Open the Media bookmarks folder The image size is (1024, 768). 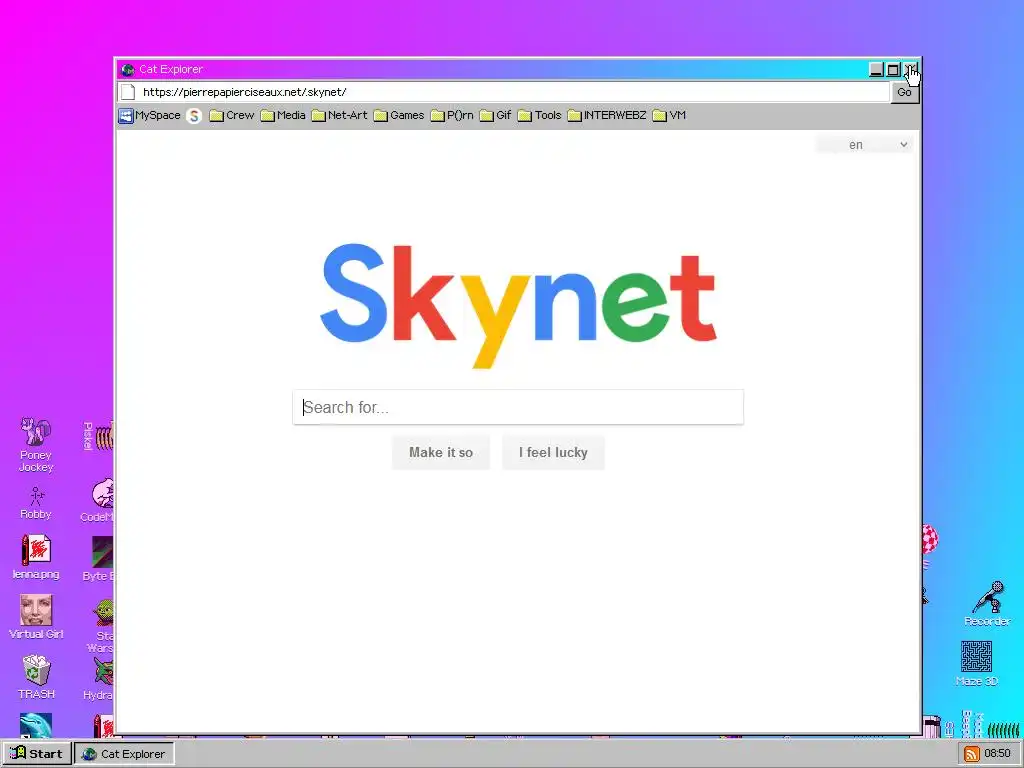pyautogui.click(x=283, y=116)
